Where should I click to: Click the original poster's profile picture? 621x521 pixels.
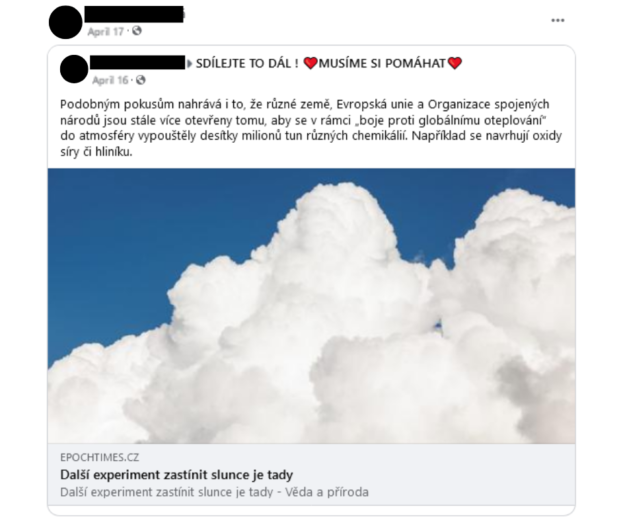pyautogui.click(x=74, y=69)
